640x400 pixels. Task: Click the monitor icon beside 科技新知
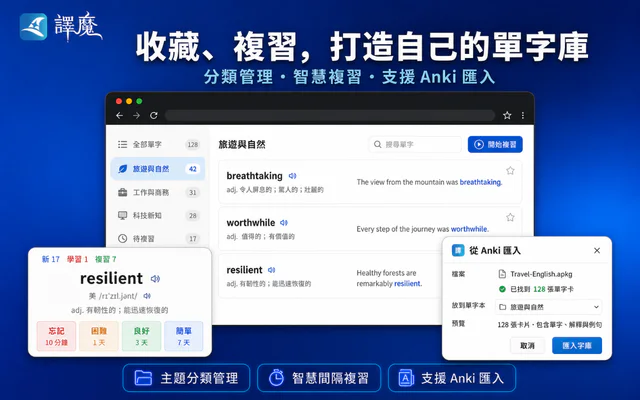click(x=122, y=216)
